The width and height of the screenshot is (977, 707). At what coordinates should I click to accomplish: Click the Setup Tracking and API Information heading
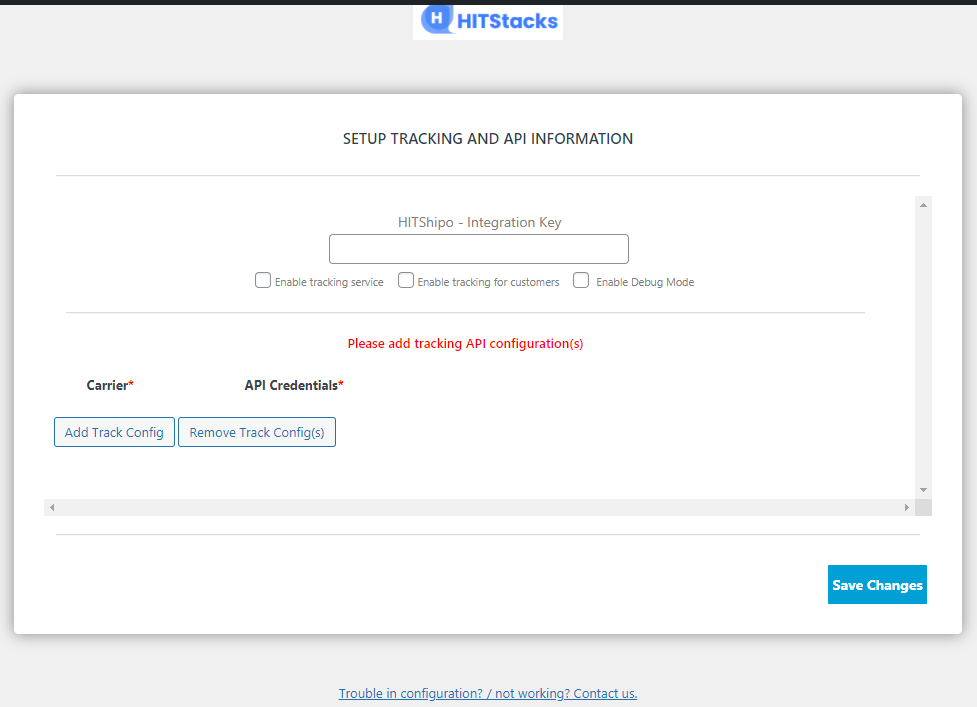tap(488, 139)
